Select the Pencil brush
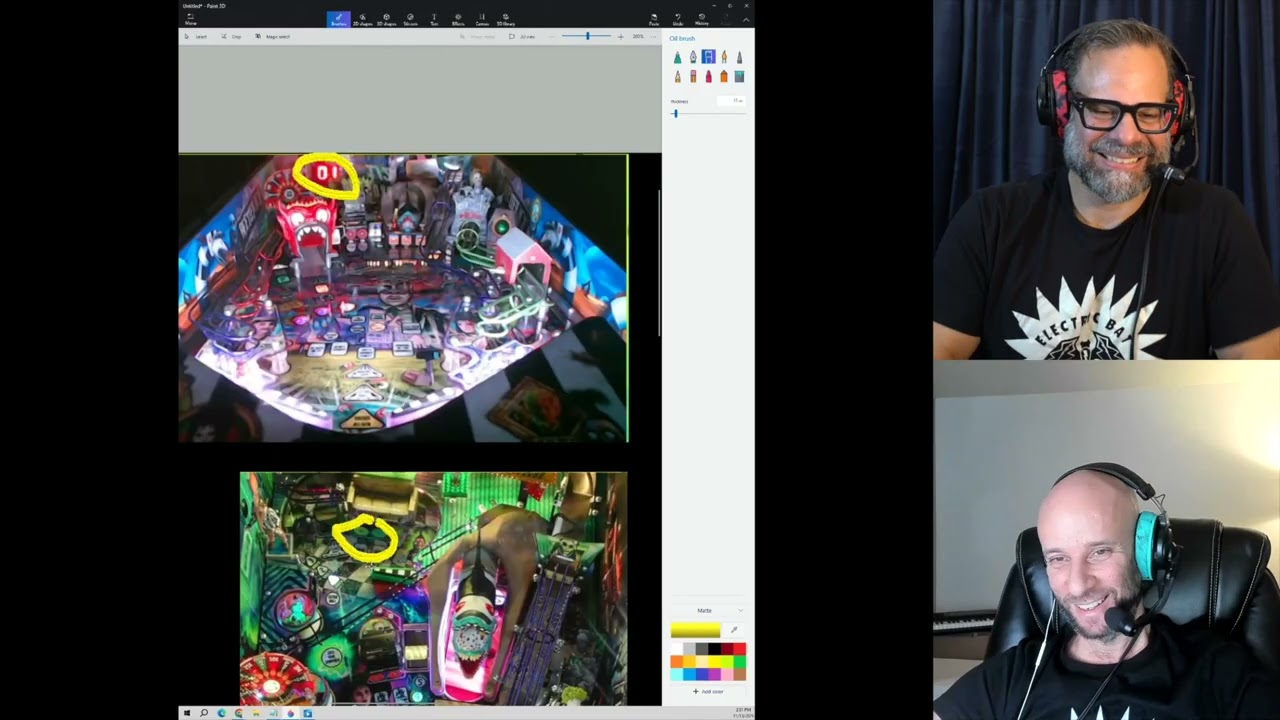 click(x=677, y=76)
